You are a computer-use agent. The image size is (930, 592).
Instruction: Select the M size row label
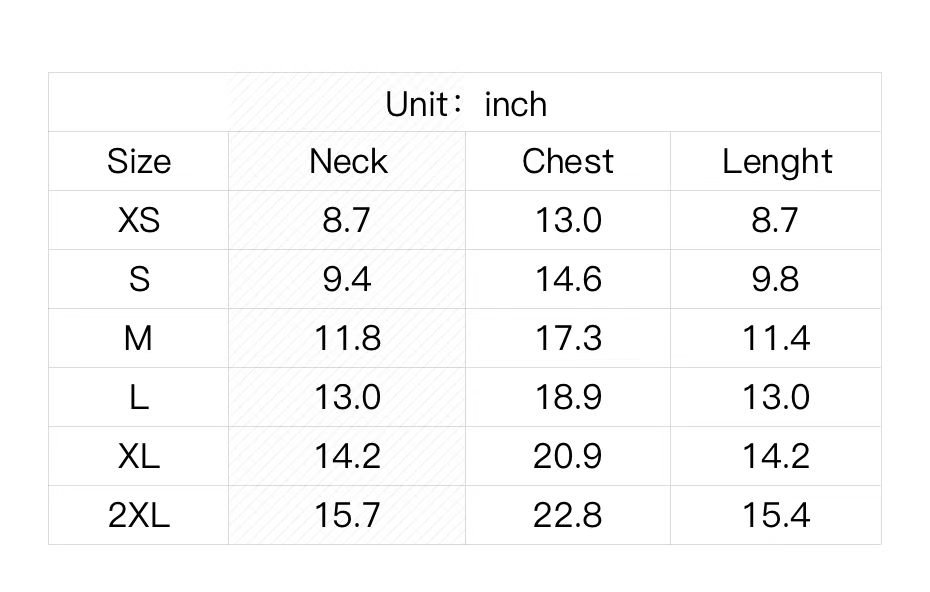point(139,339)
